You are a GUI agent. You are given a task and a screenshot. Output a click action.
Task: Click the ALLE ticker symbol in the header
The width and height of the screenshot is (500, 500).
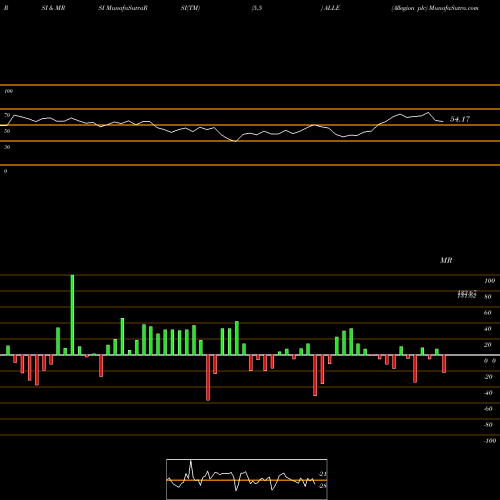point(331,8)
